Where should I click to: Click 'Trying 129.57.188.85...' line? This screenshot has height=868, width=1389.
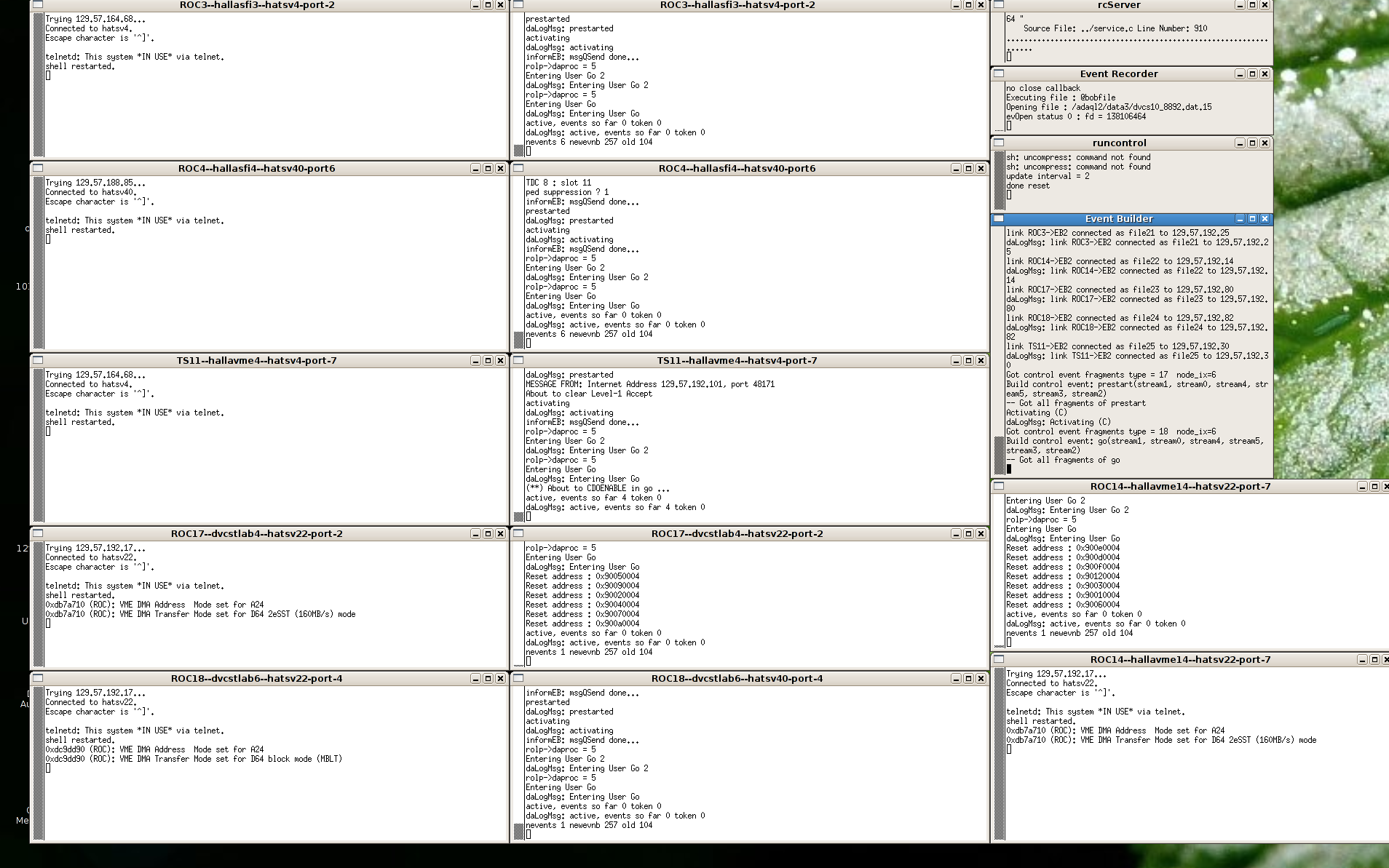tap(95, 183)
